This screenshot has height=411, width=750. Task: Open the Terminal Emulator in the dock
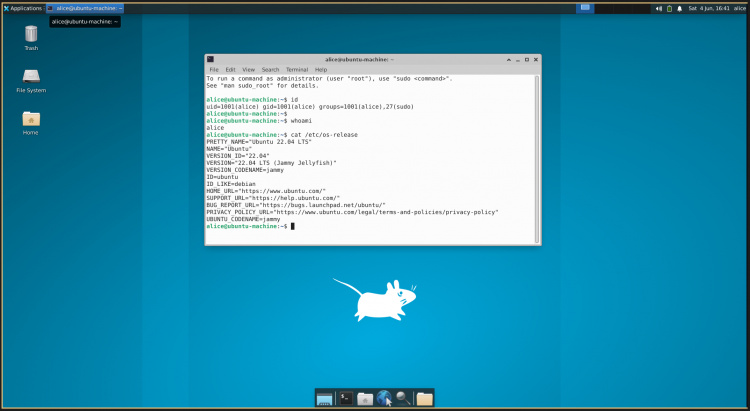[345, 399]
